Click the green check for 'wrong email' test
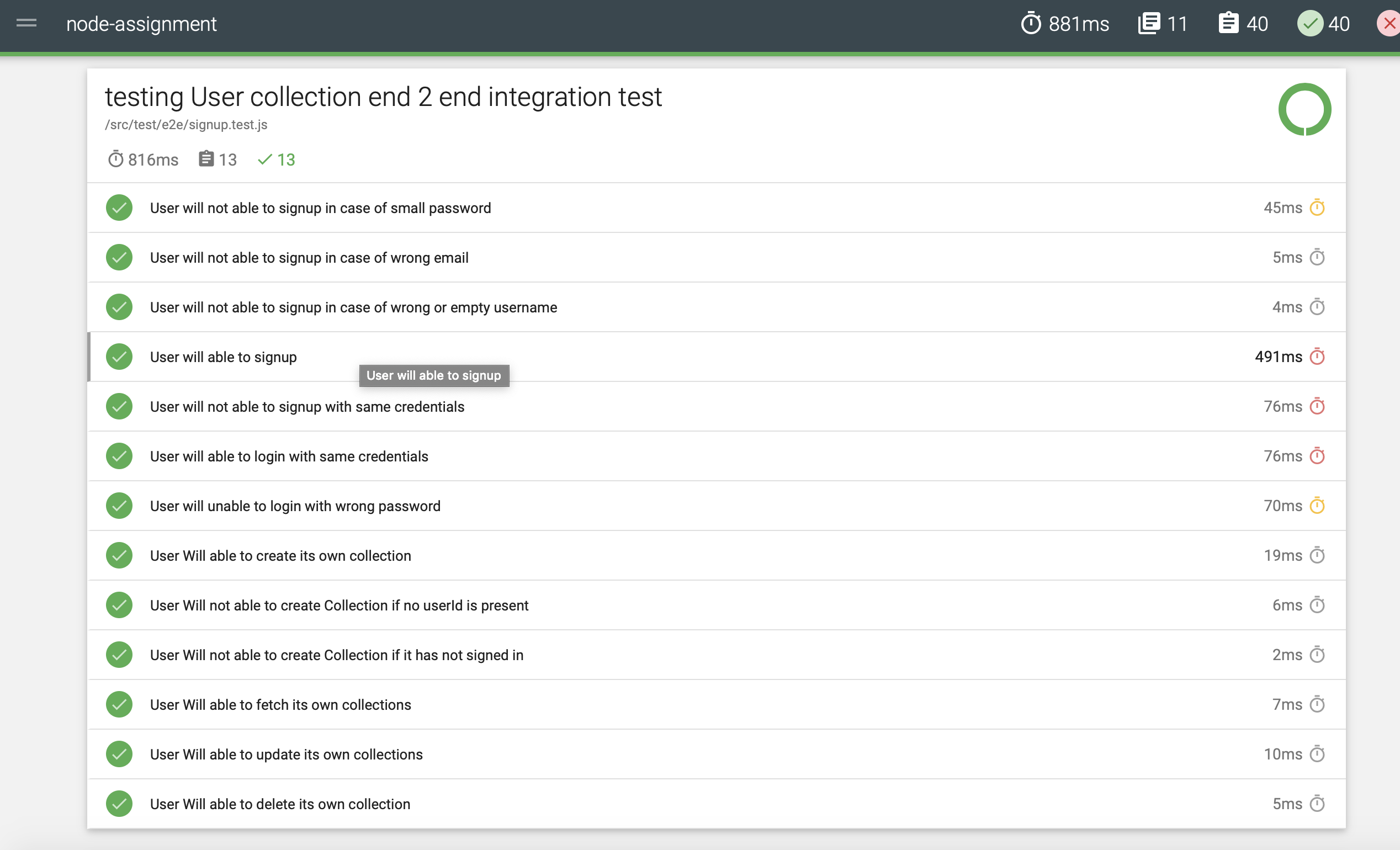 point(119,258)
